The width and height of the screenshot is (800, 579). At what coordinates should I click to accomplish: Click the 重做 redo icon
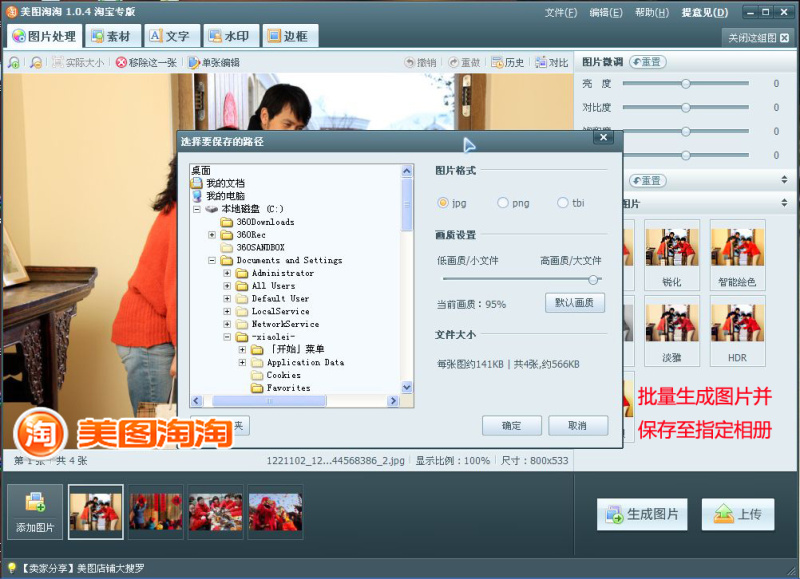pos(453,62)
